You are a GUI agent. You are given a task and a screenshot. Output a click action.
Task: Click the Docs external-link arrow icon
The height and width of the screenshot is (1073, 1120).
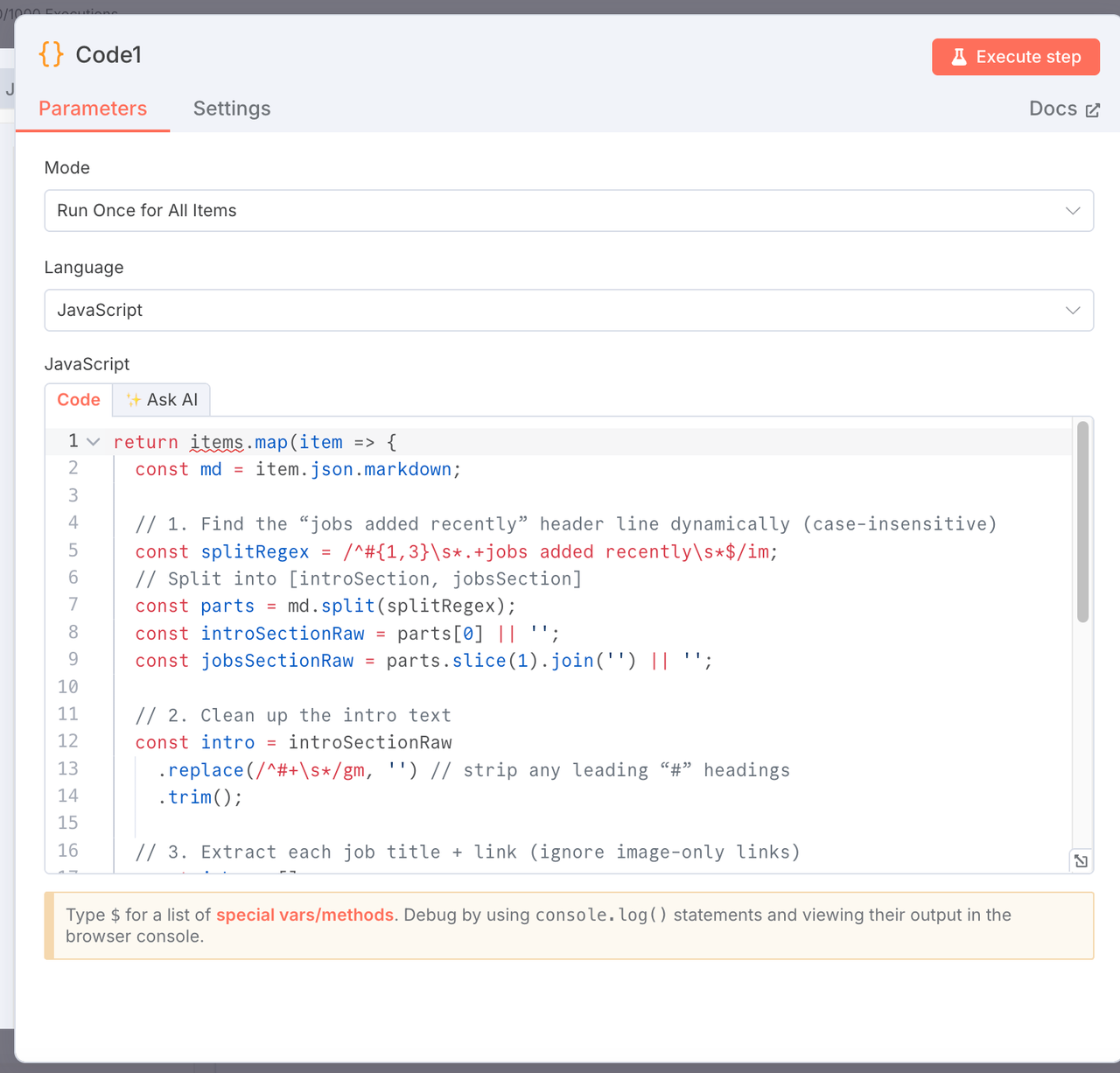(1093, 110)
